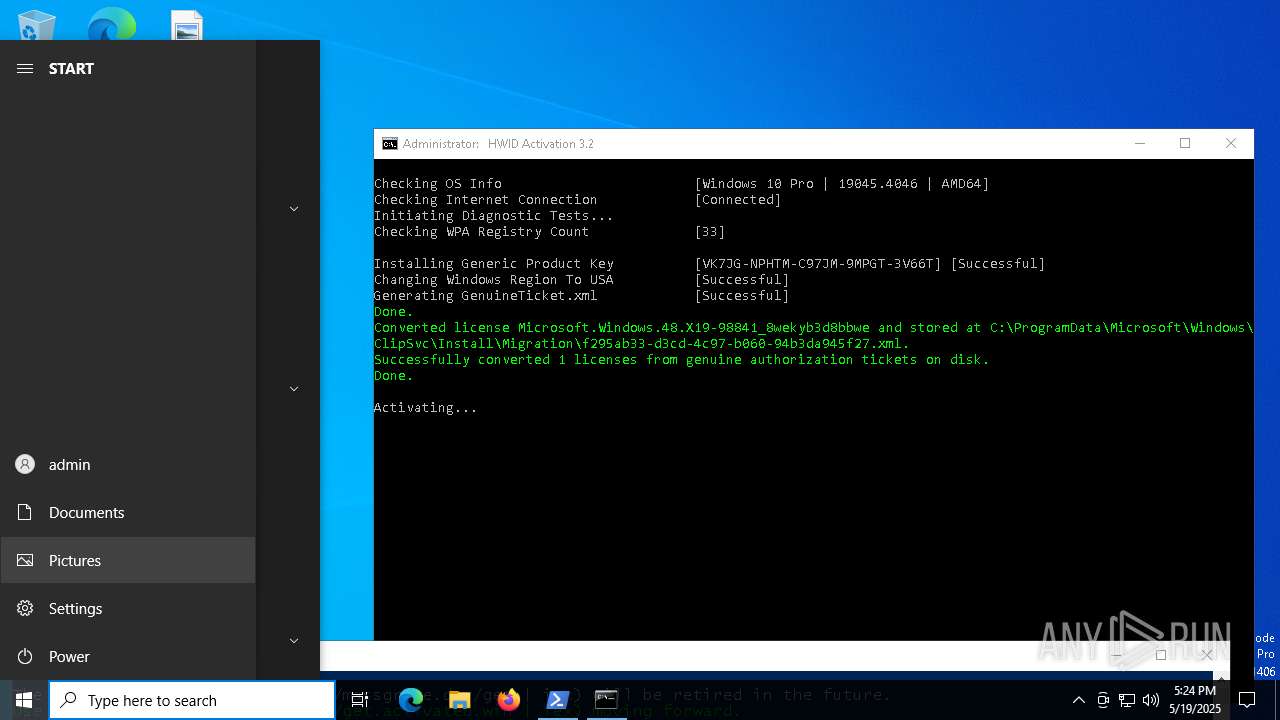
Task: Focus the Type here to search box
Action: click(x=192, y=700)
